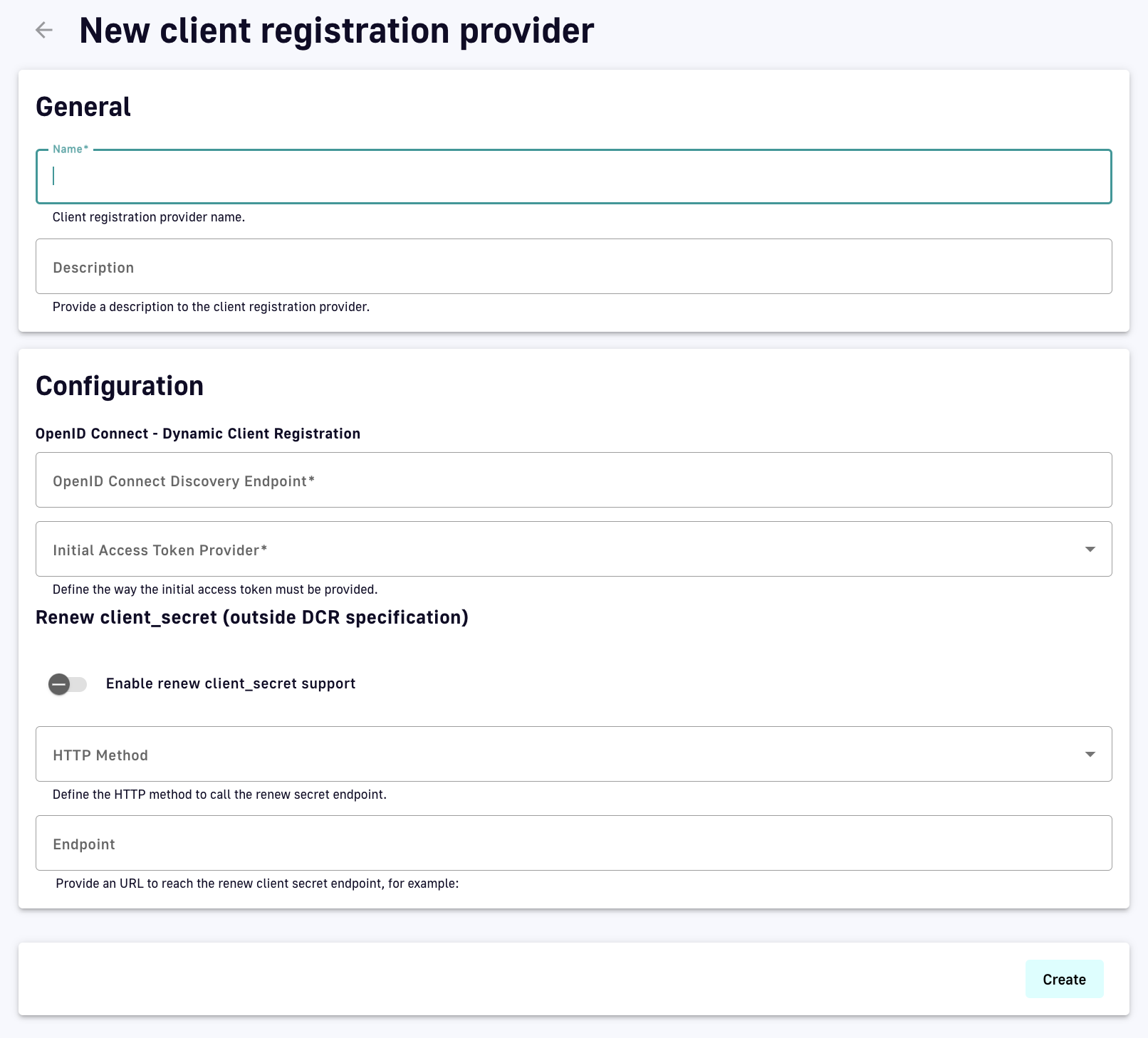The height and width of the screenshot is (1038, 1148).
Task: Toggle the renew client_secret support switch
Action: coord(68,684)
